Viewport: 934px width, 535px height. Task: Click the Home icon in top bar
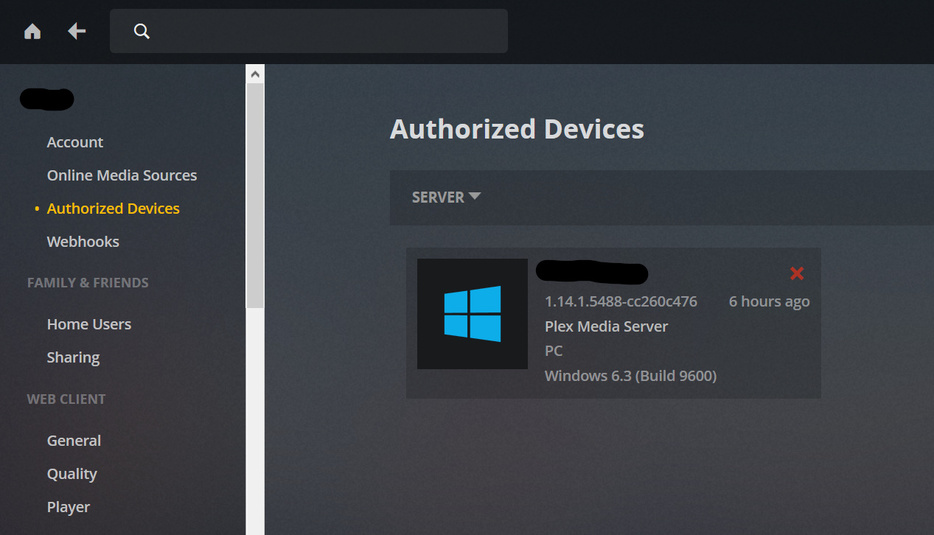(x=32, y=31)
